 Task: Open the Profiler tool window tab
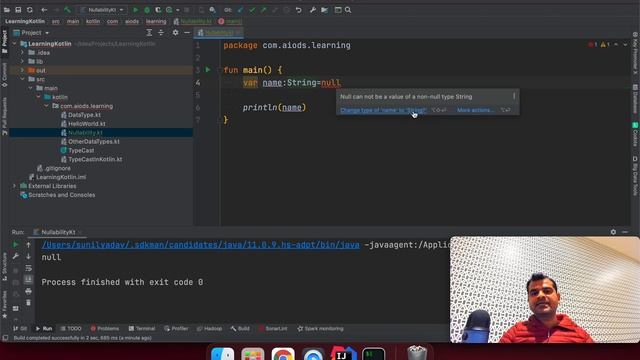[x=176, y=329]
